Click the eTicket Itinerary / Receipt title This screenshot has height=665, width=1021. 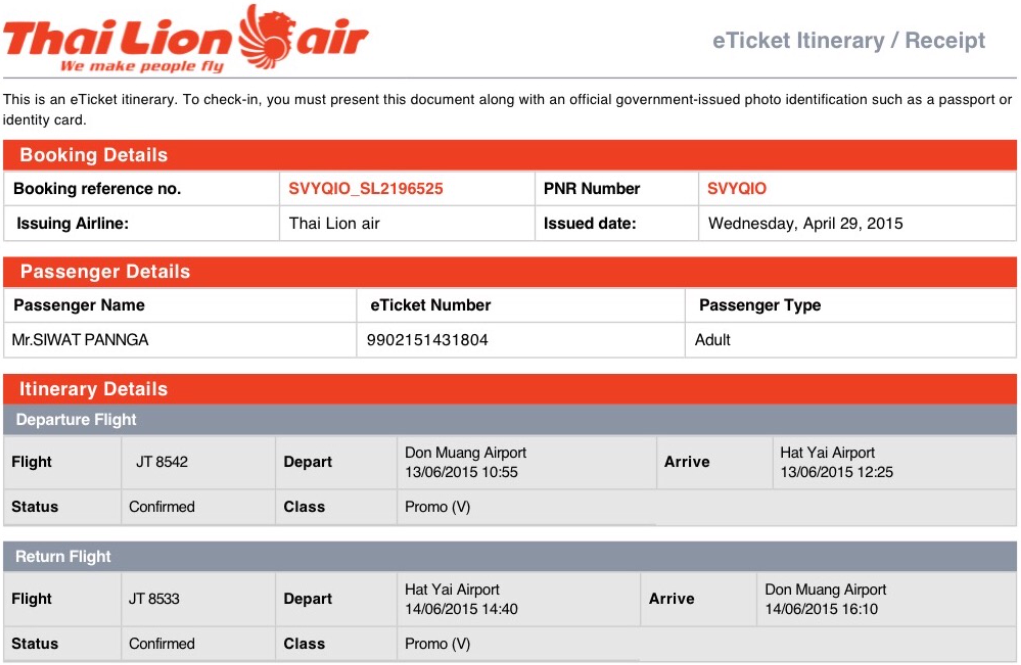pos(848,40)
